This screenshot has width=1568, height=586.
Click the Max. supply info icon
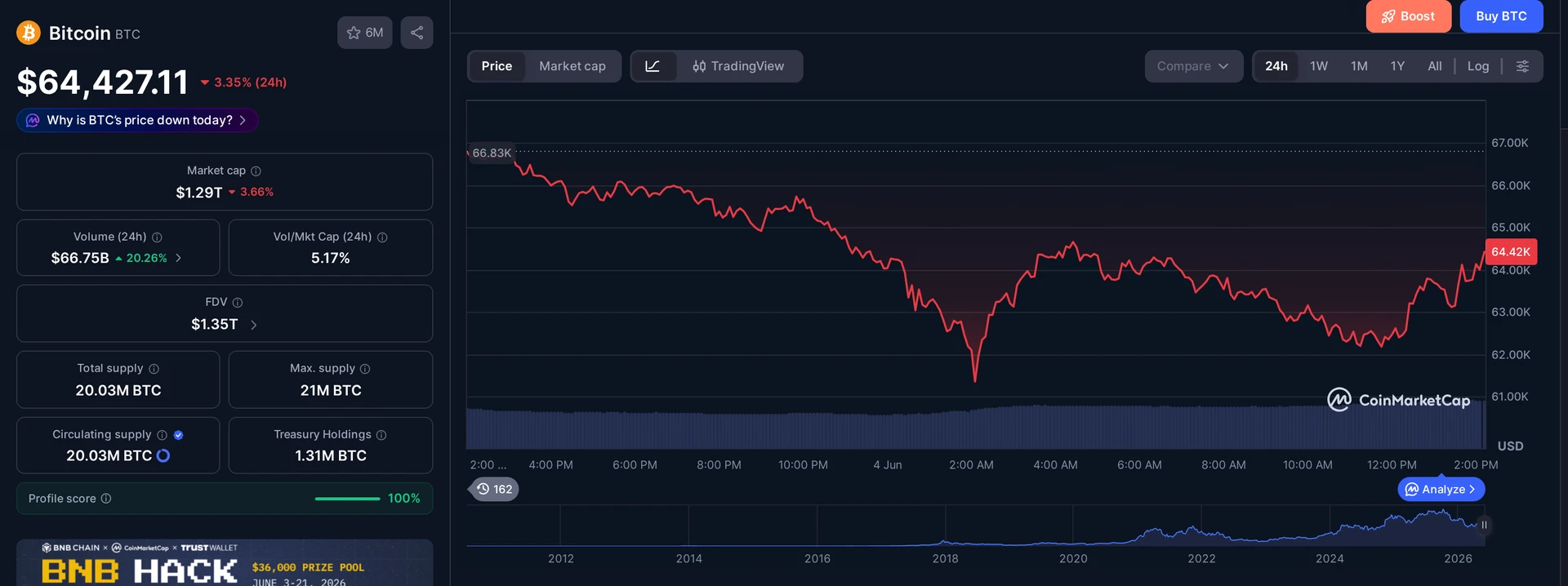point(365,369)
